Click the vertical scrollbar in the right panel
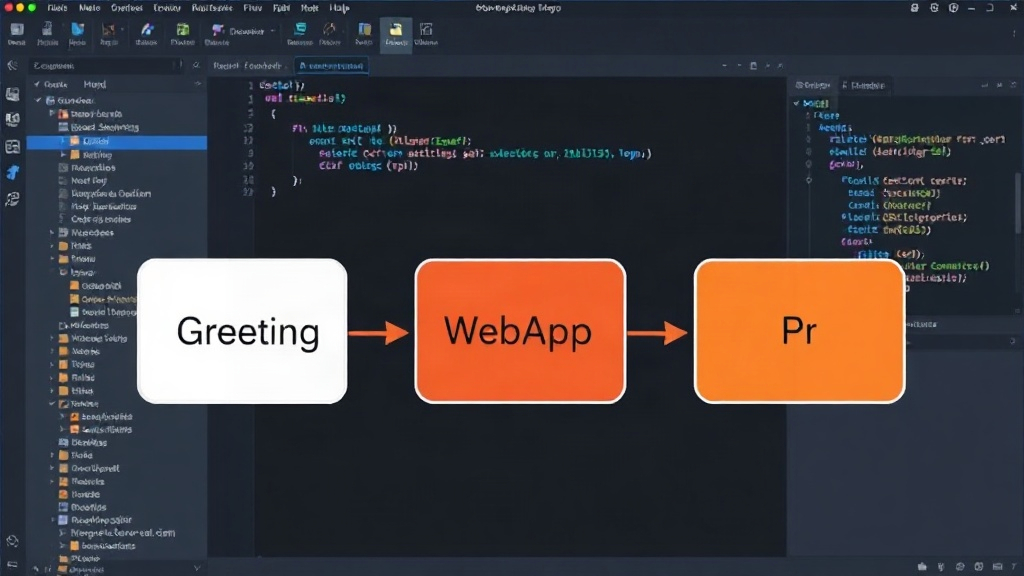This screenshot has width=1024, height=576. tap(1018, 202)
